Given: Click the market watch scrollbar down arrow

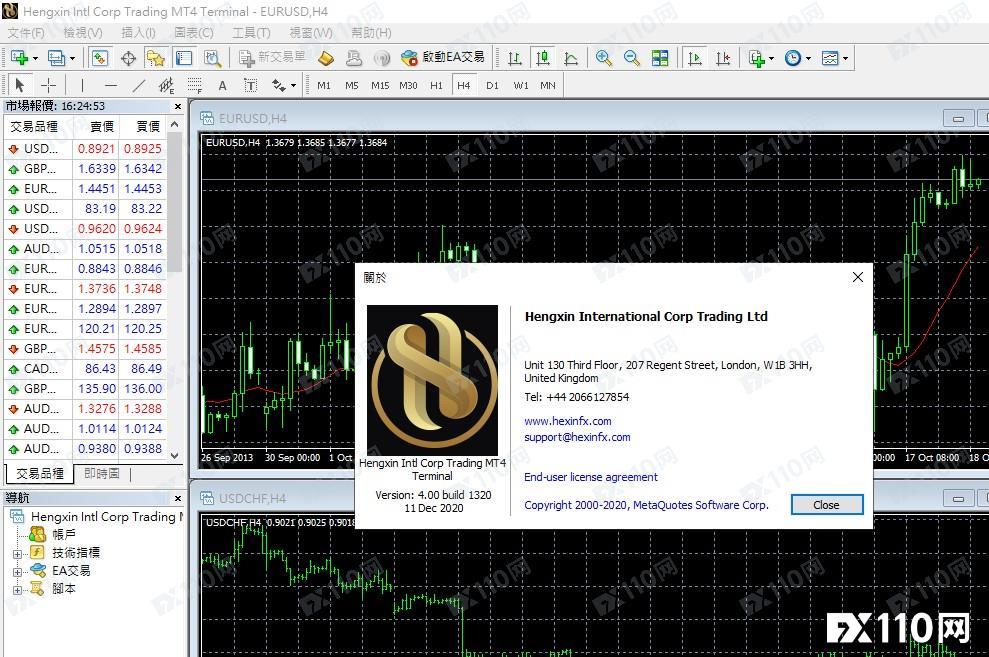Looking at the screenshot, I should coord(175,455).
